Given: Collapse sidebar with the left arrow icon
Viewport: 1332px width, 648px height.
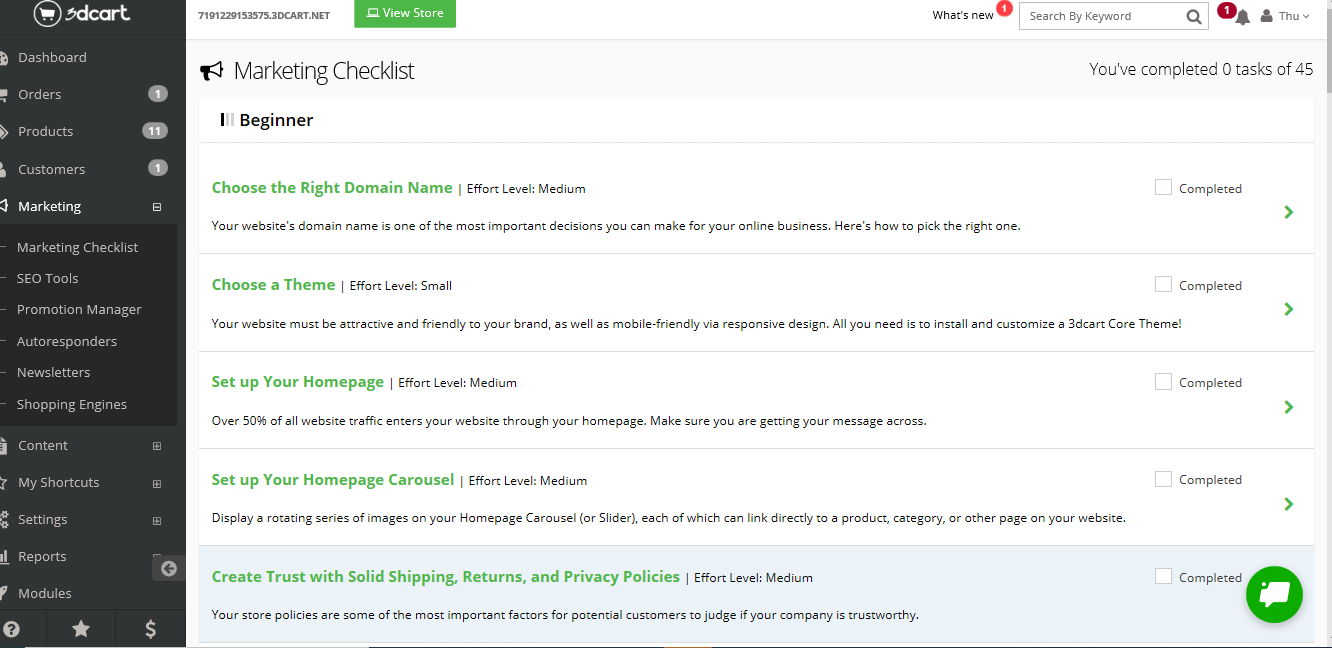Looking at the screenshot, I should pyautogui.click(x=169, y=568).
